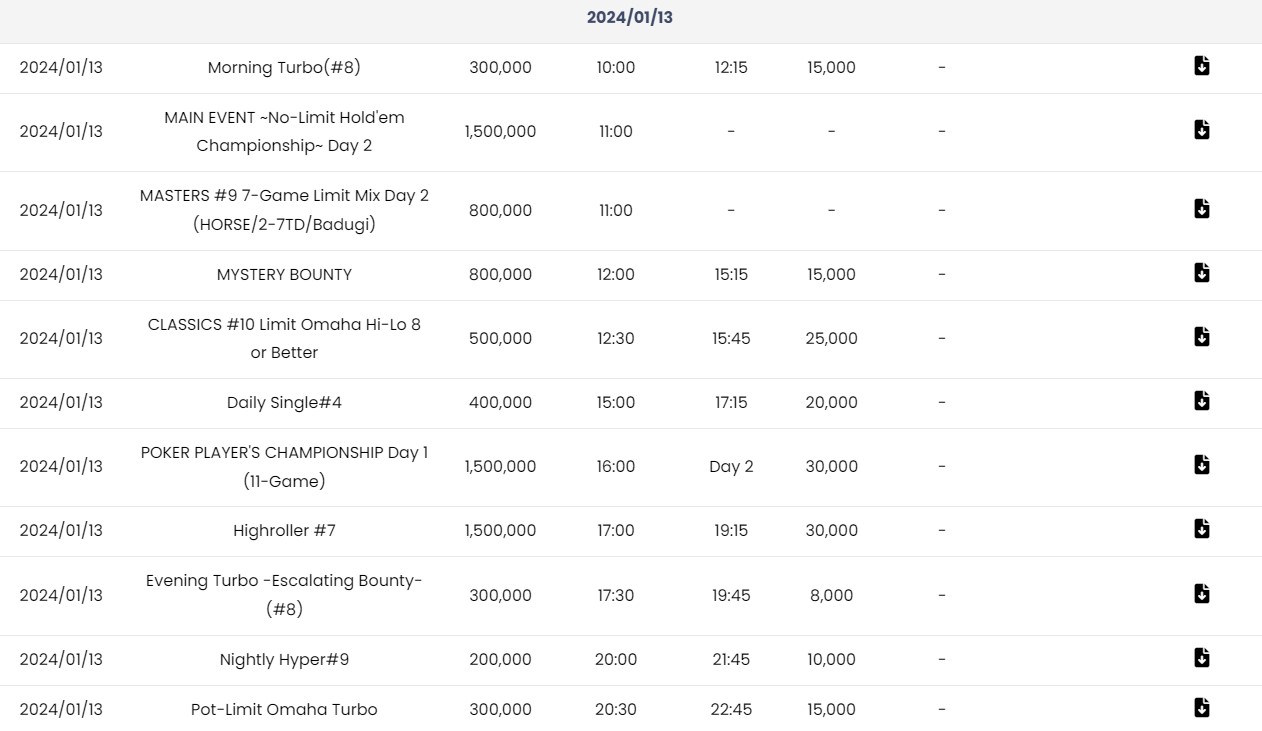1262x731 pixels.
Task: Download the CLASSICS #10 Omaha Hi-Lo file
Action: pyautogui.click(x=1202, y=337)
